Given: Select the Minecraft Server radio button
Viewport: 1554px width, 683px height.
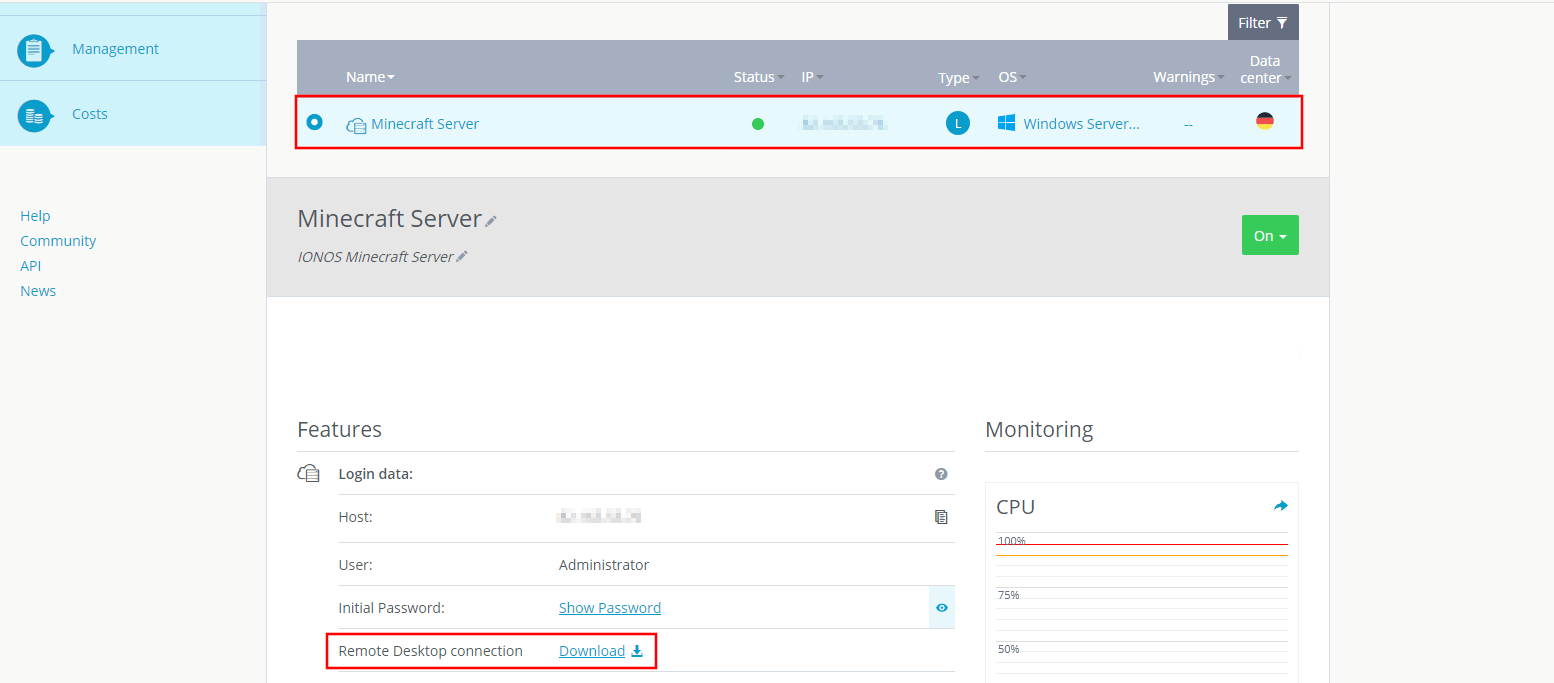Looking at the screenshot, I should tap(315, 122).
